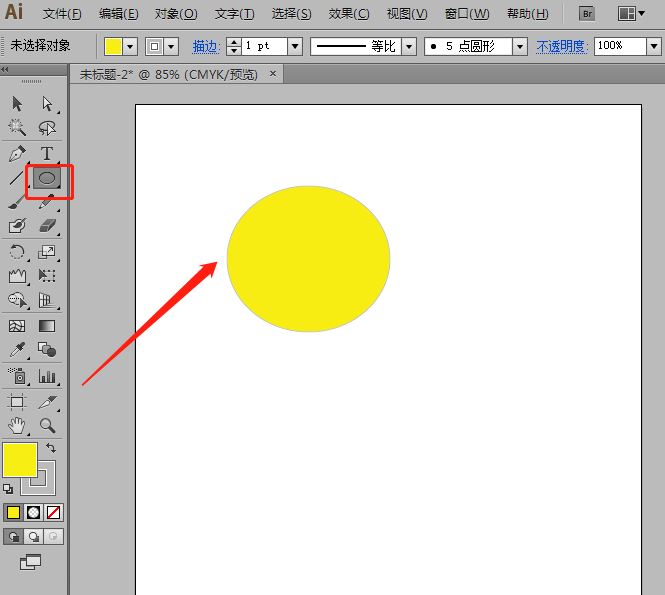Choose the Ellipse tool in the toolbox

47,179
